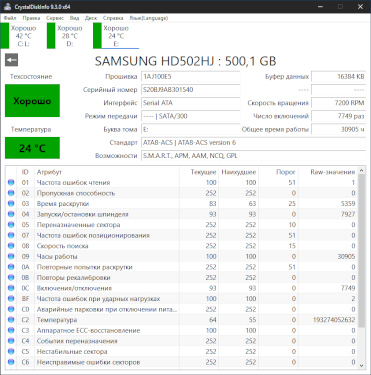Click the disk title SAMSUNG HD502HJ : 500,1 GB

coord(185,61)
